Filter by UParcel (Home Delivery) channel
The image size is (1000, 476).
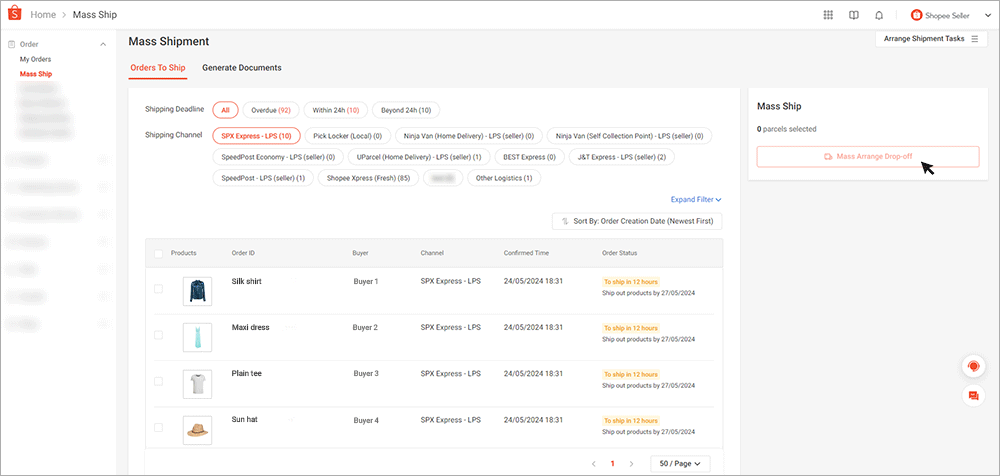click(x=419, y=157)
